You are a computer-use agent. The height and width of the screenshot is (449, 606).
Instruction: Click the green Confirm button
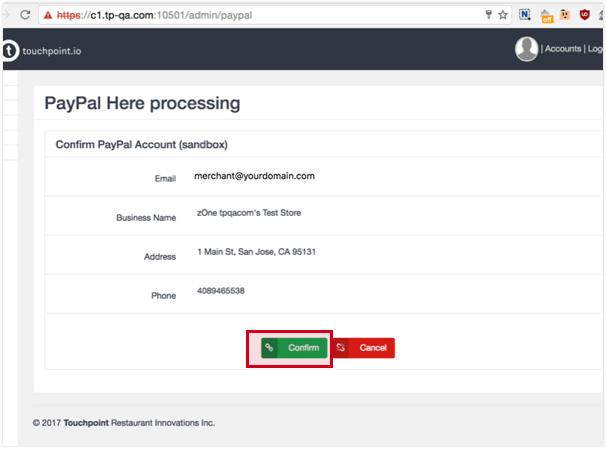tap(294, 348)
